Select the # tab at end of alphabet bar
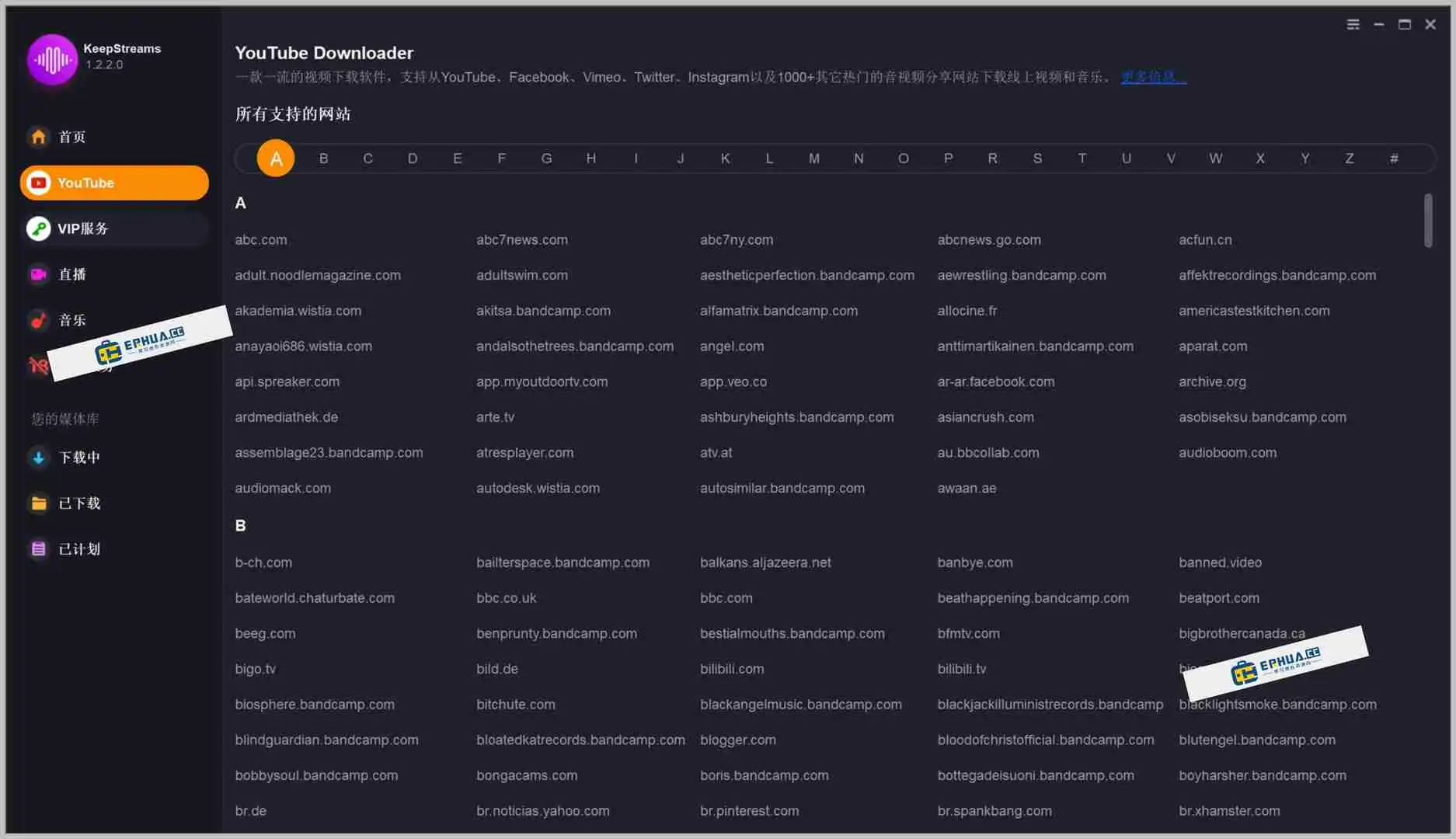This screenshot has height=839, width=1456. [1395, 158]
